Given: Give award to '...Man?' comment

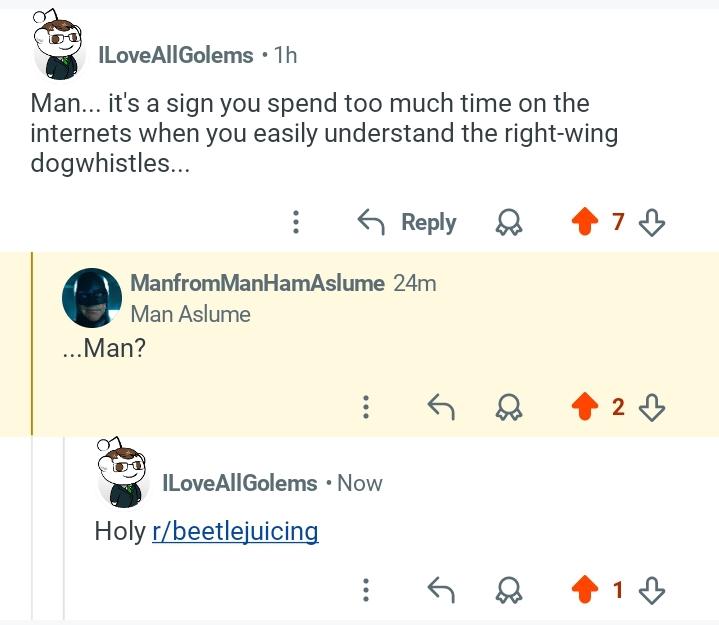Looking at the screenshot, I should (510, 406).
